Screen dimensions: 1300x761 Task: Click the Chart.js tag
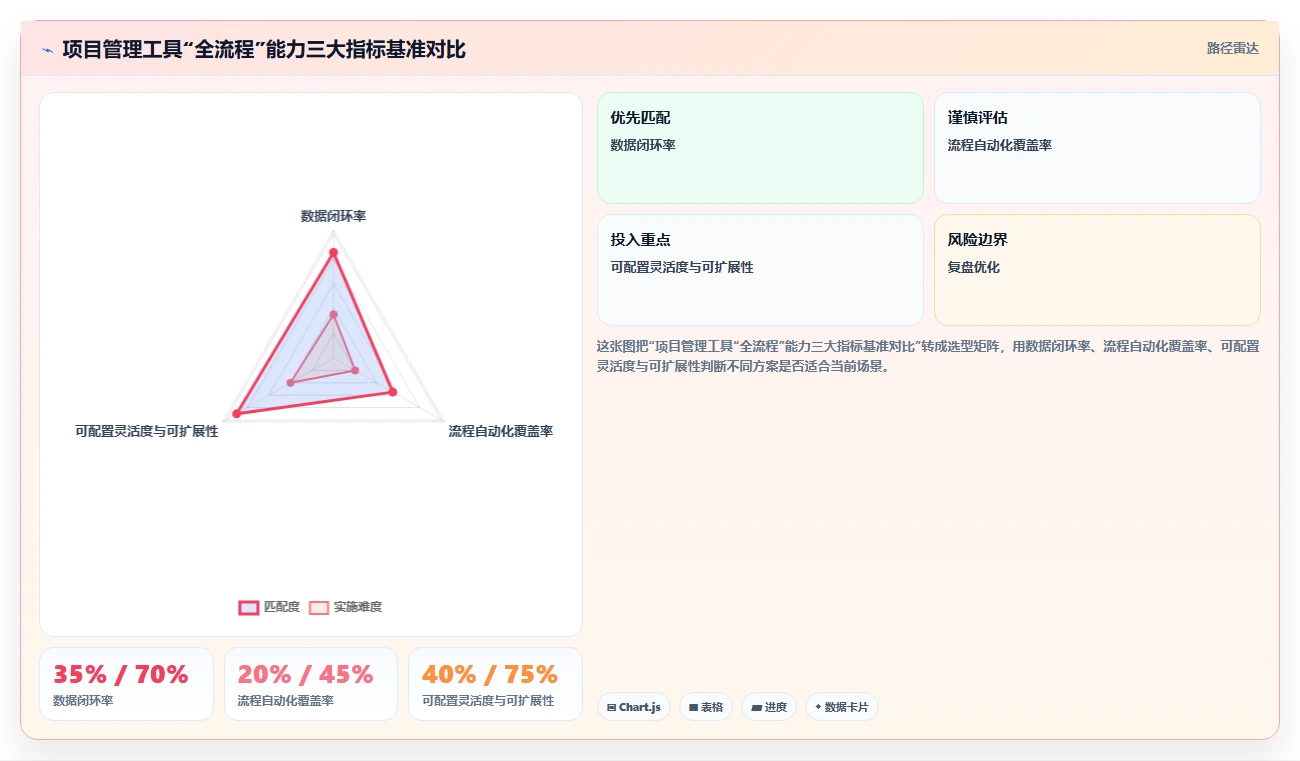634,707
